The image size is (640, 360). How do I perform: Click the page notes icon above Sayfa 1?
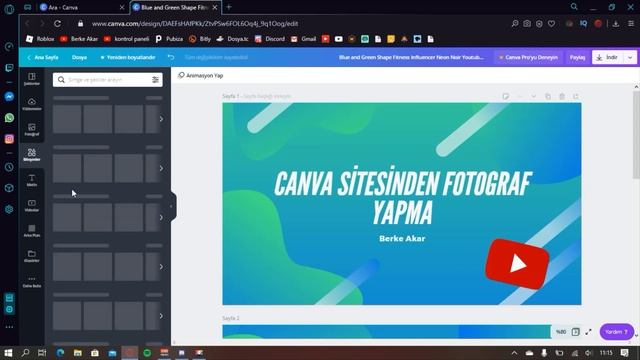(506, 96)
